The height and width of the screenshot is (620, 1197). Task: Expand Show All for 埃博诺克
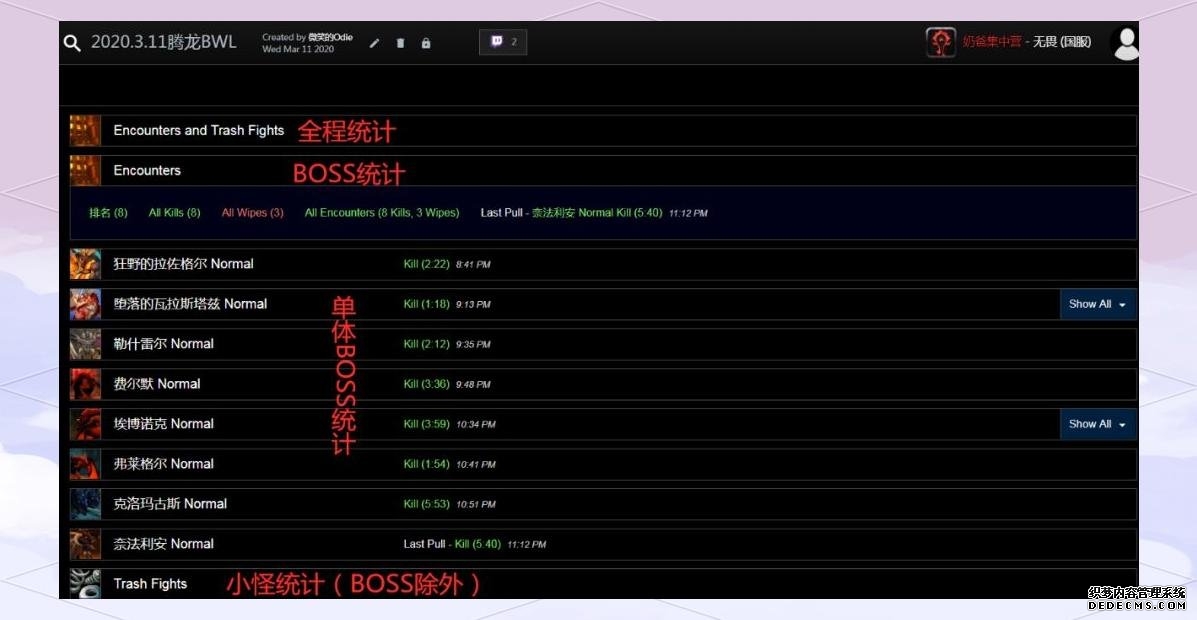(x=1097, y=424)
